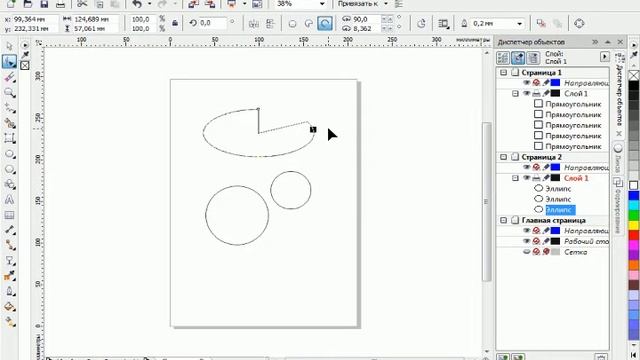The image size is (640, 360).
Task: Select the Zoom magnifier tool
Action: point(9,92)
